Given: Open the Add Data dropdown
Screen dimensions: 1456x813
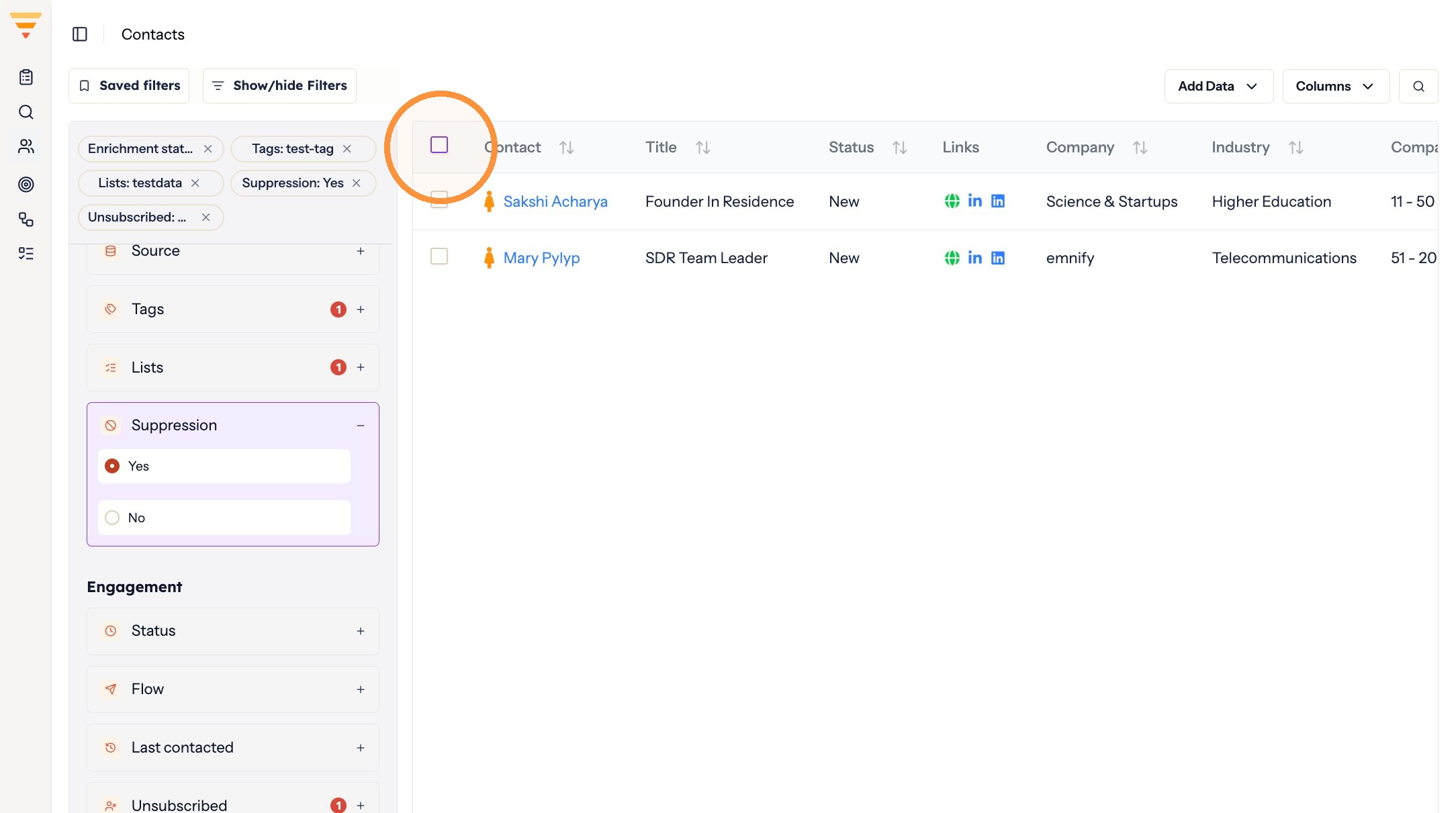Looking at the screenshot, I should 1219,86.
